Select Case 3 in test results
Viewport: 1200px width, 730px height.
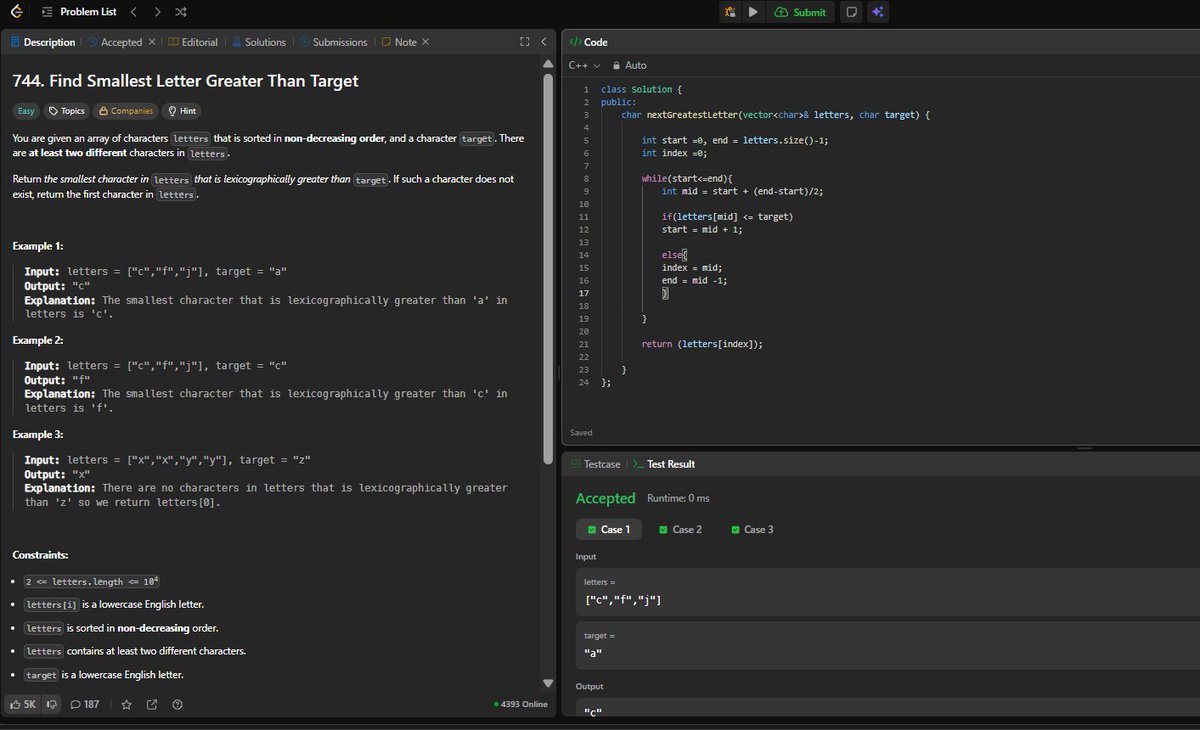(752, 529)
